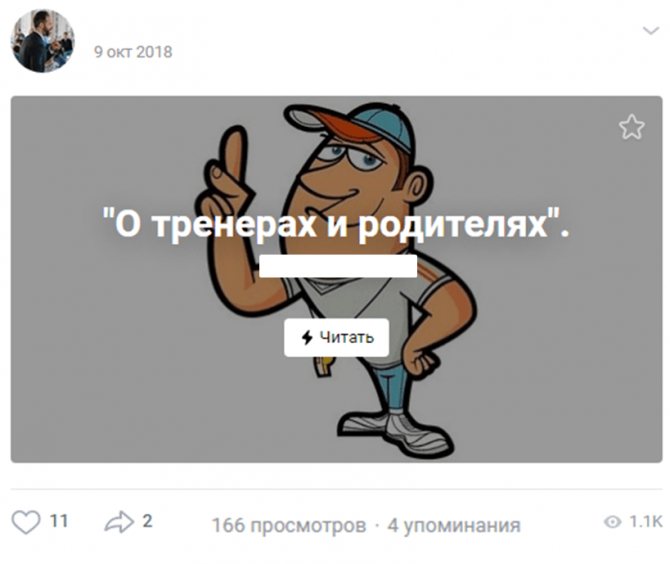Image resolution: width=670 pixels, height=564 pixels.
Task: Click the white author bar under the title
Action: point(338,266)
